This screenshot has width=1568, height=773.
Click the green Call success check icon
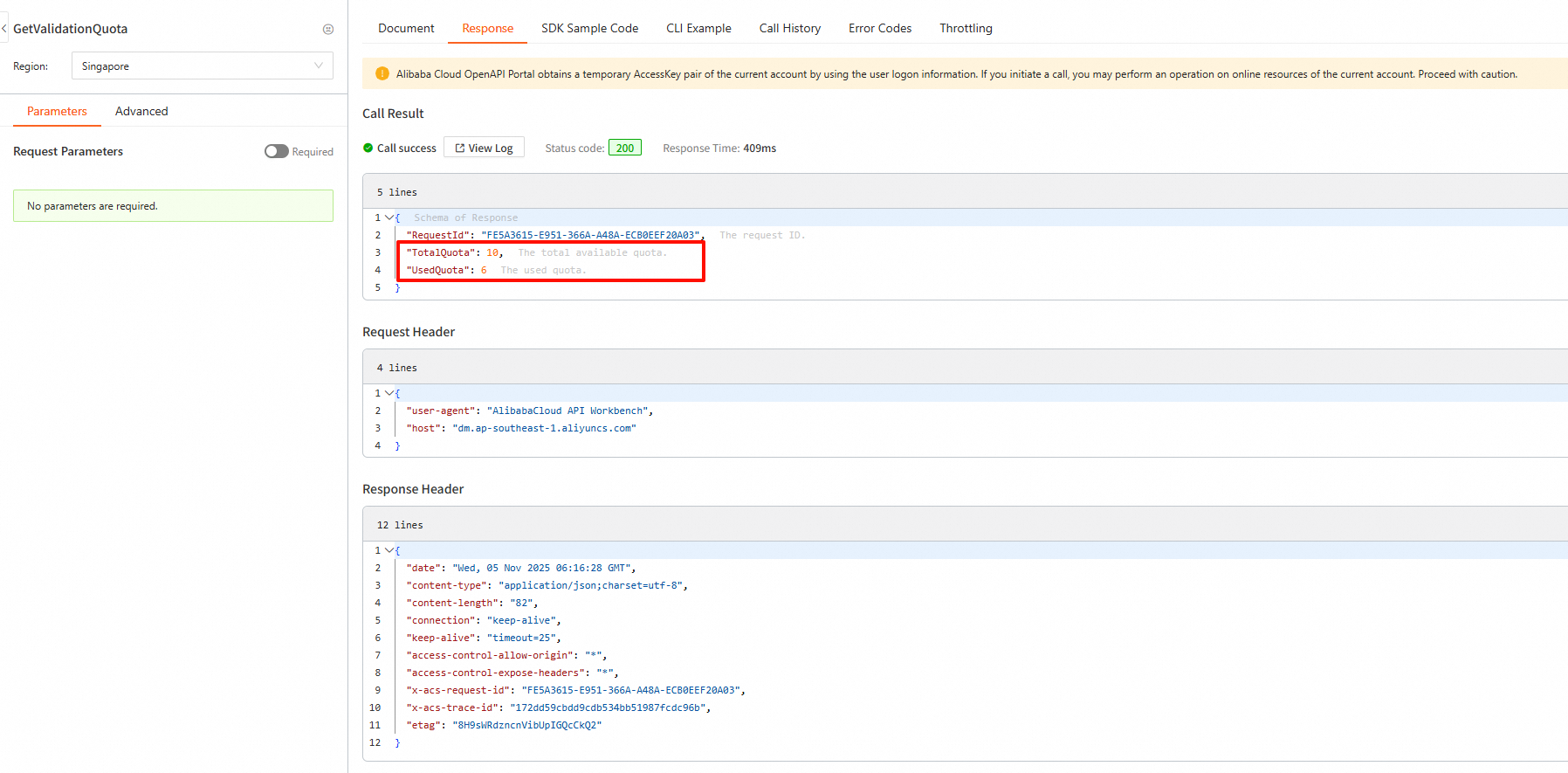368,148
